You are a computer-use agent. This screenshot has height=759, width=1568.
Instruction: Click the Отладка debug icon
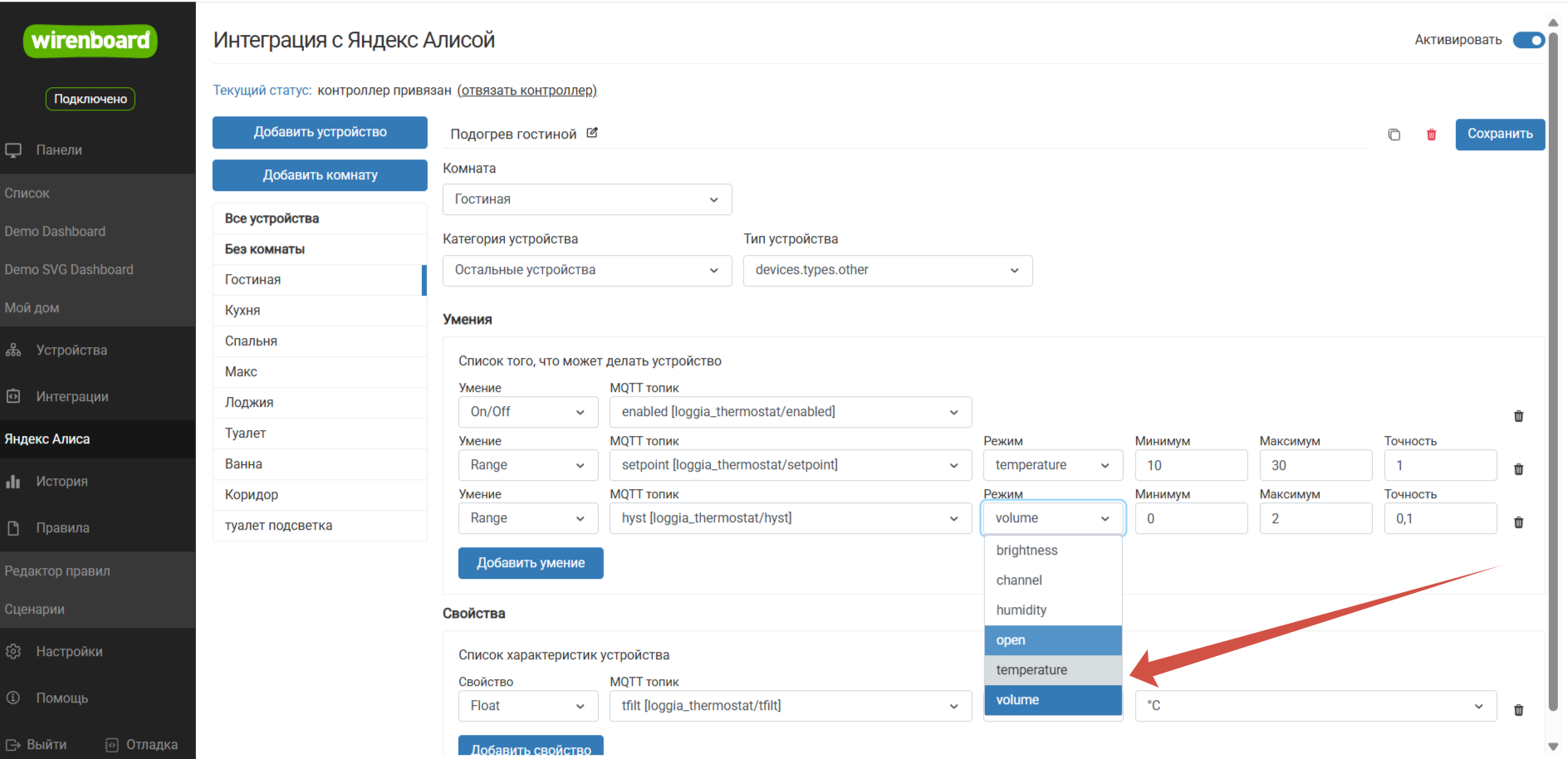[112, 745]
